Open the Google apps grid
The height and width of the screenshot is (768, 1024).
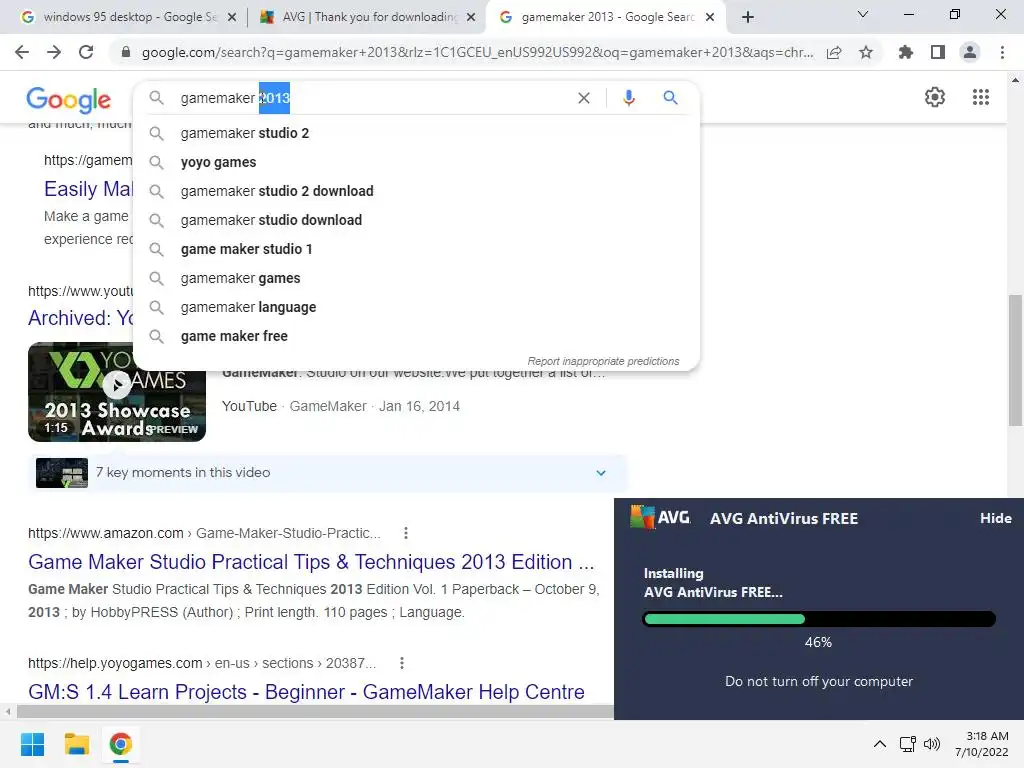pos(980,97)
